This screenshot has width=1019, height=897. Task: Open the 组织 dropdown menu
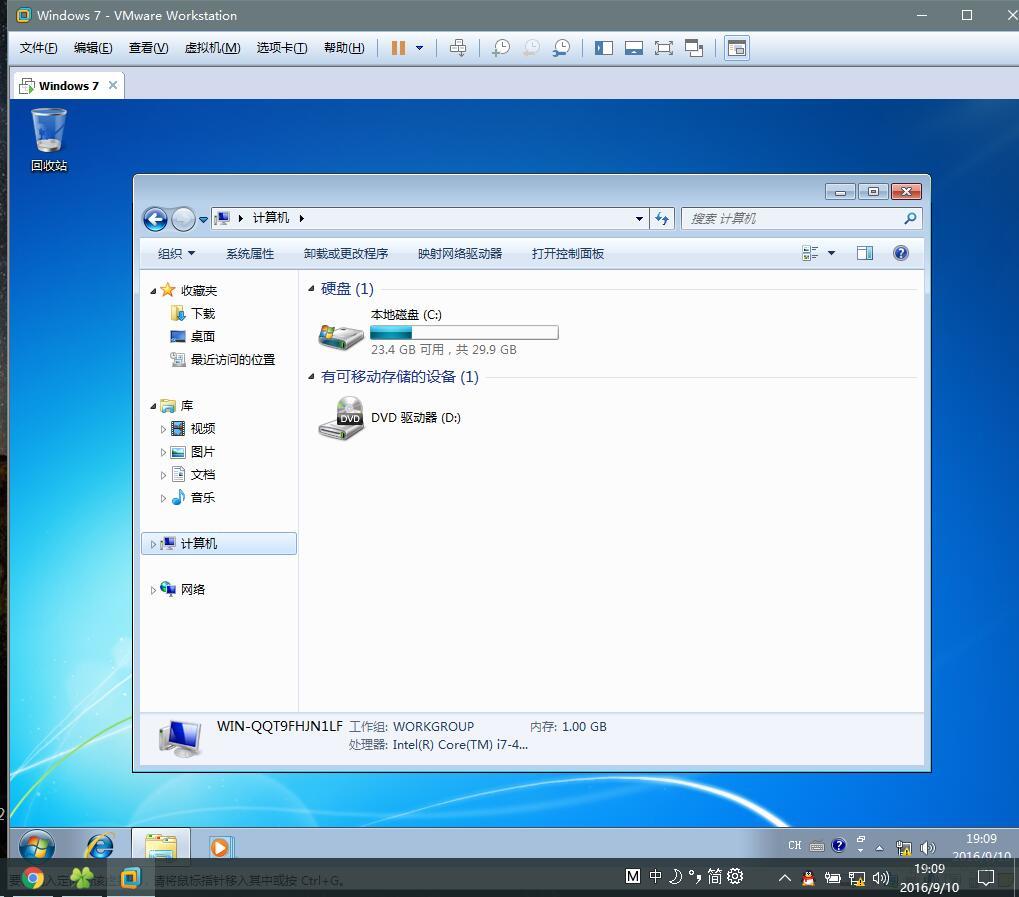pyautogui.click(x=176, y=254)
